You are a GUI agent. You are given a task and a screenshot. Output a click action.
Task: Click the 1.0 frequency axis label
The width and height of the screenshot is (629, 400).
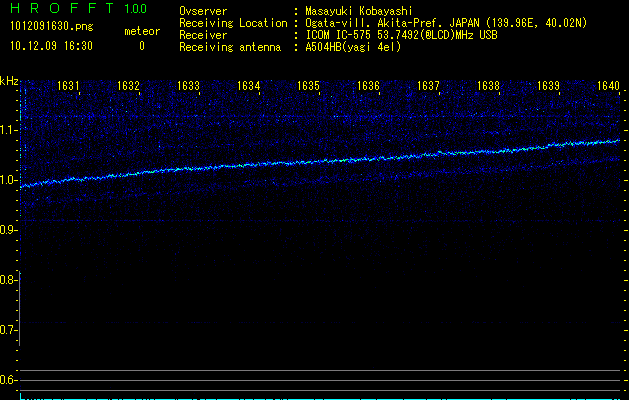(9, 180)
